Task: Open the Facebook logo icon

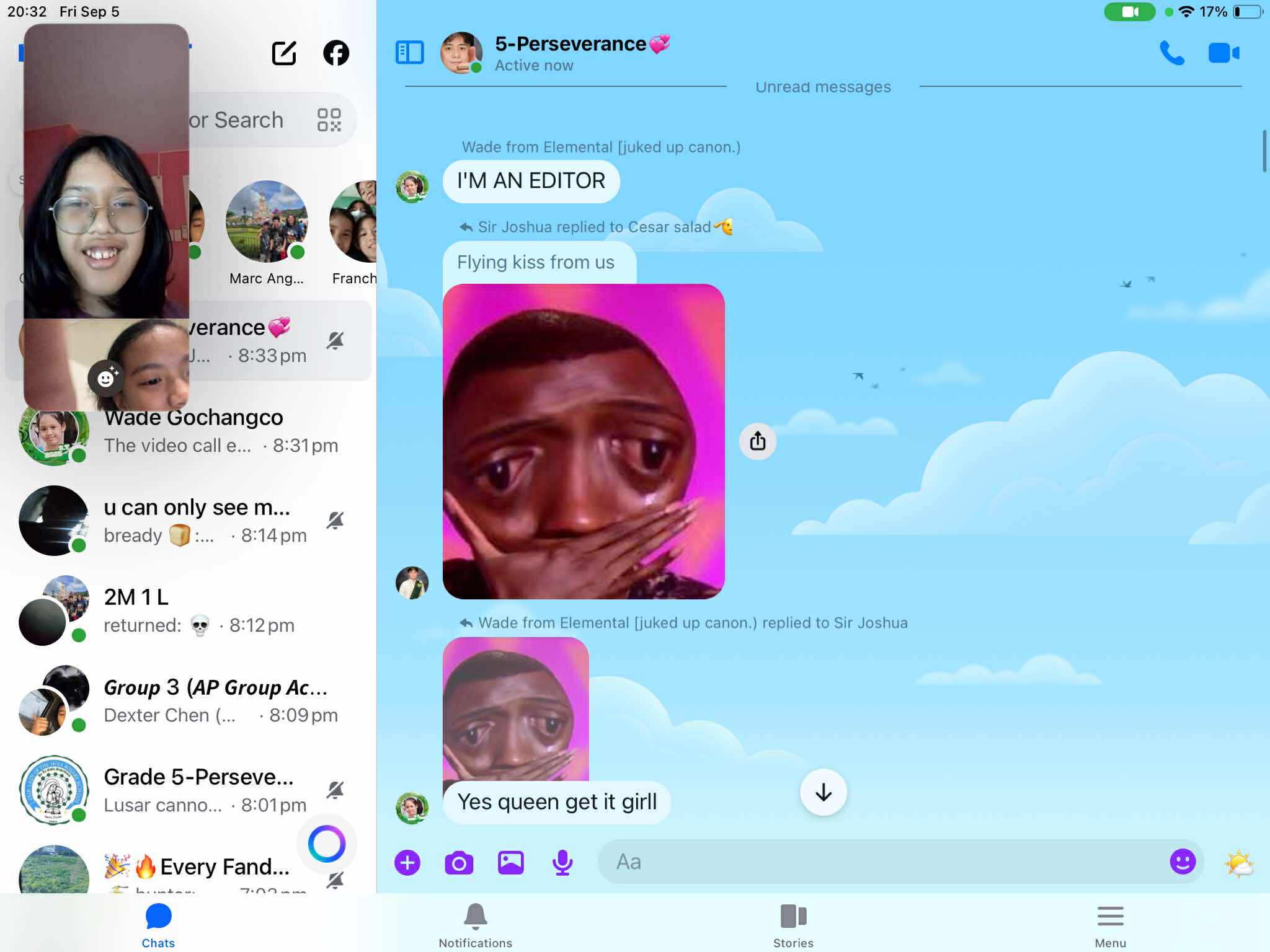Action: pos(336,53)
